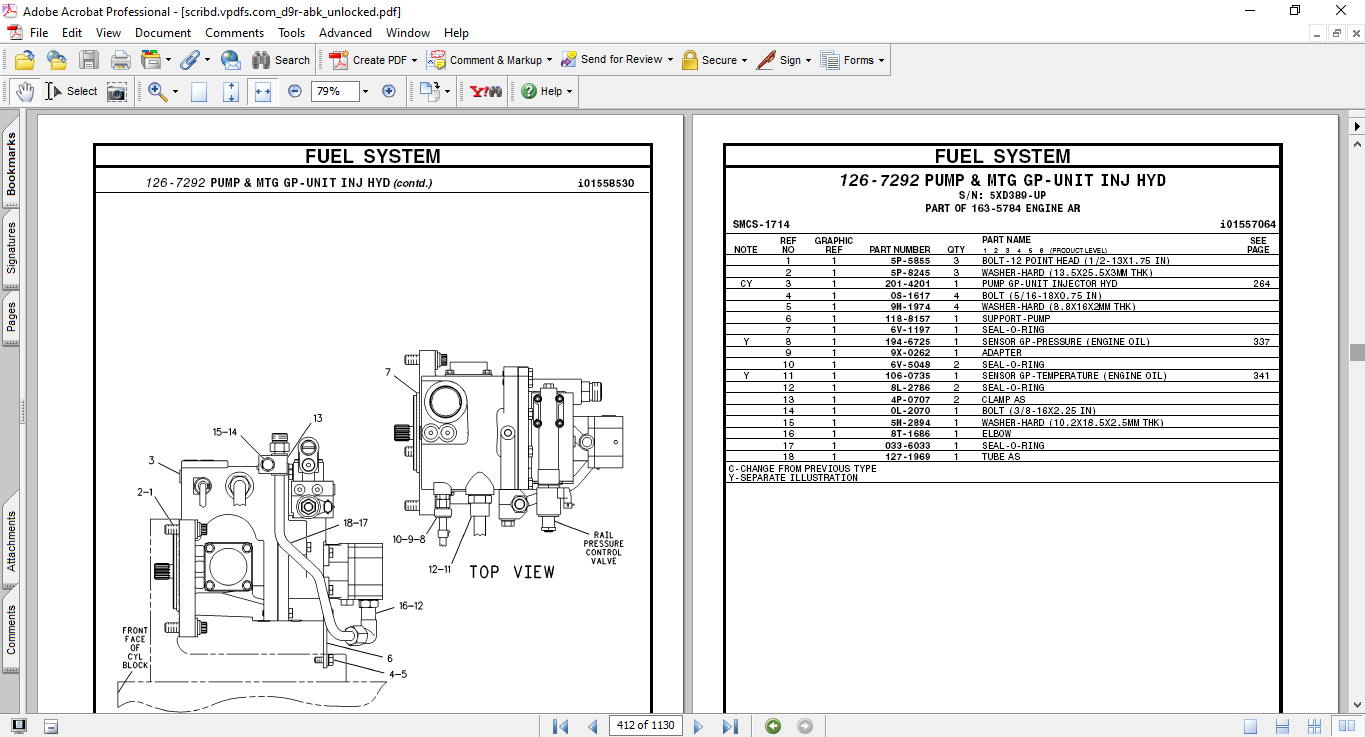Go to previous view green arrow

(773, 726)
